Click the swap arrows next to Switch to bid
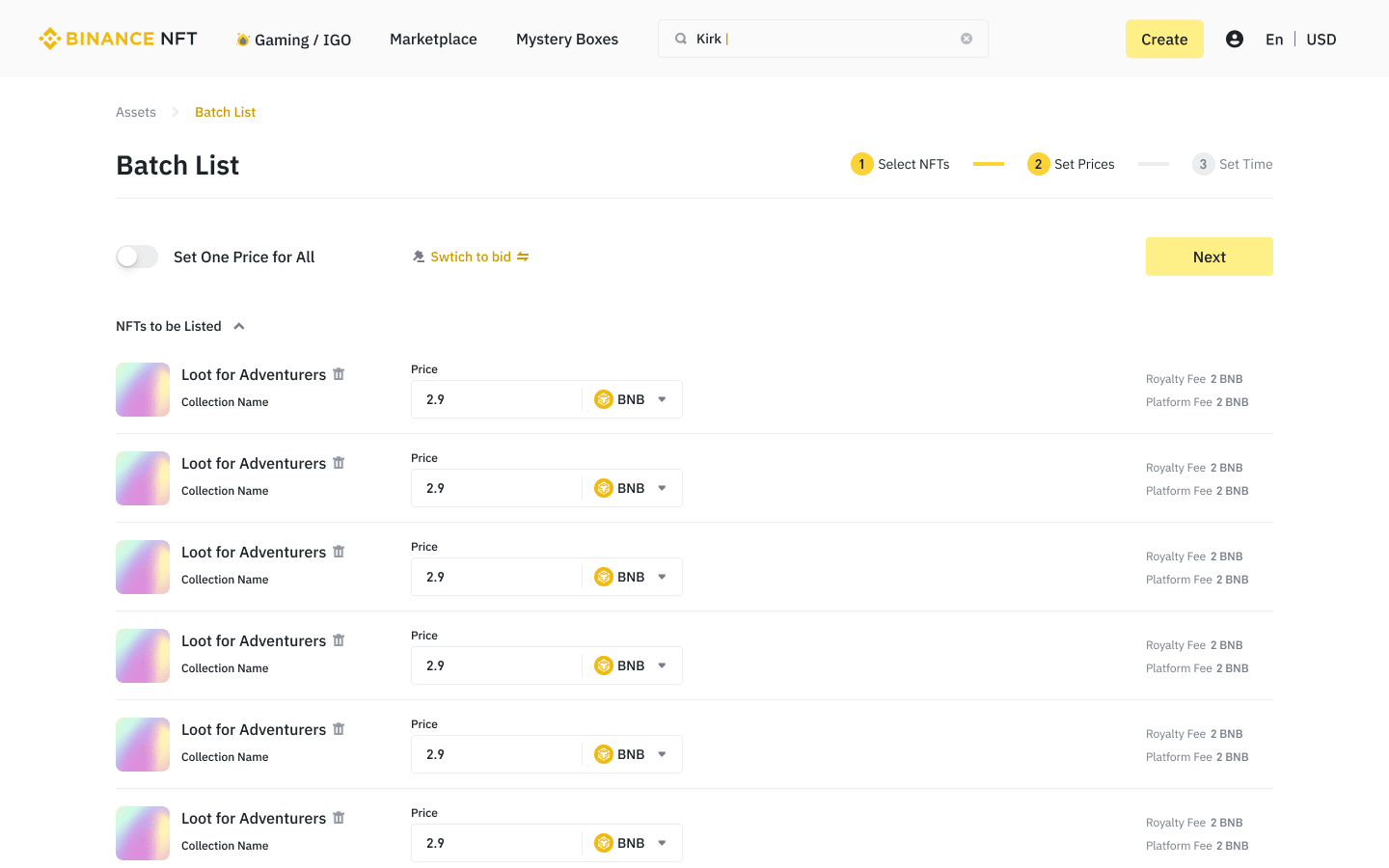Viewport: 1389px width, 868px height. pos(523,257)
